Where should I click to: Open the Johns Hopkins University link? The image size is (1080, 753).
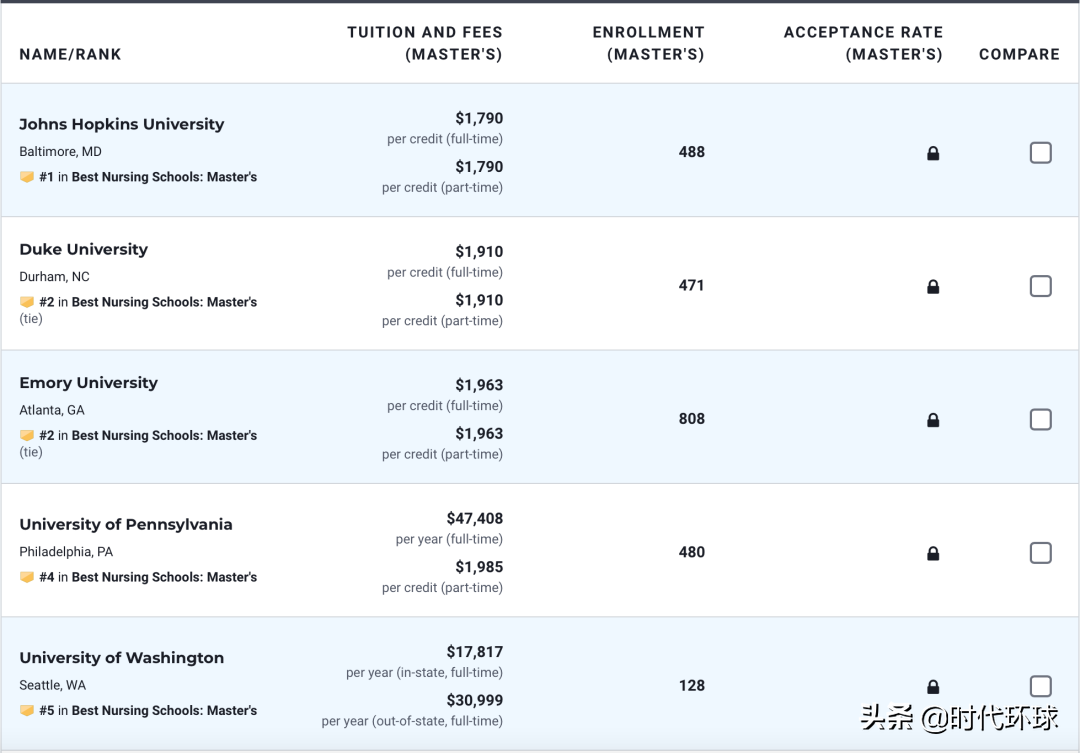[122, 124]
